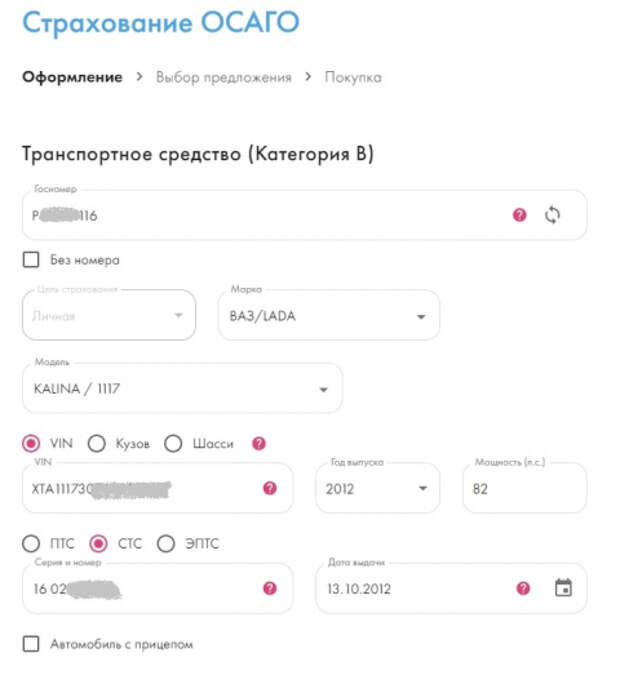Expand the Марка dropdown showing ВАЗ/LADA

pyautogui.click(x=329, y=315)
